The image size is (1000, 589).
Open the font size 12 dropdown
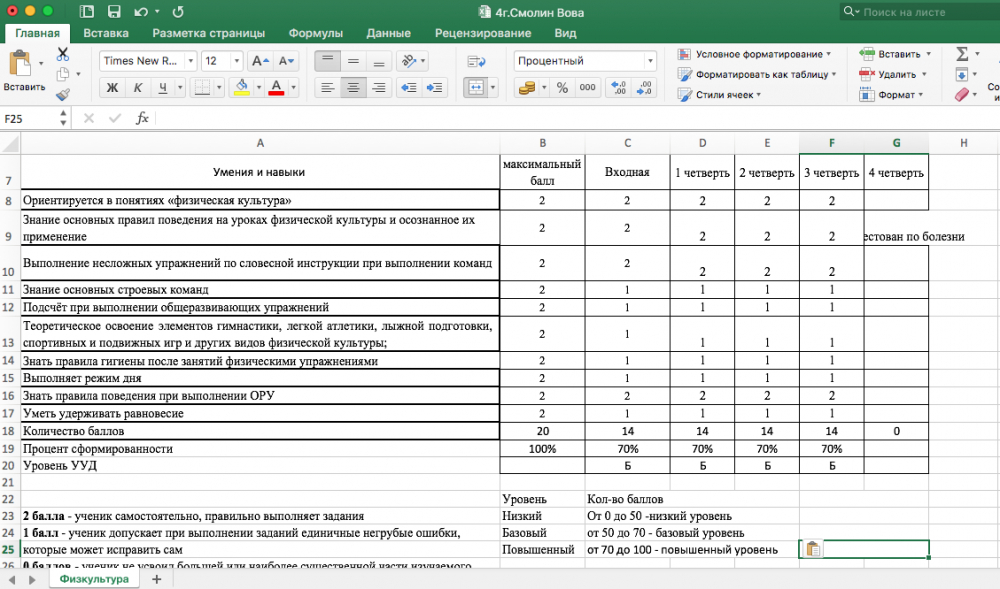point(237,61)
